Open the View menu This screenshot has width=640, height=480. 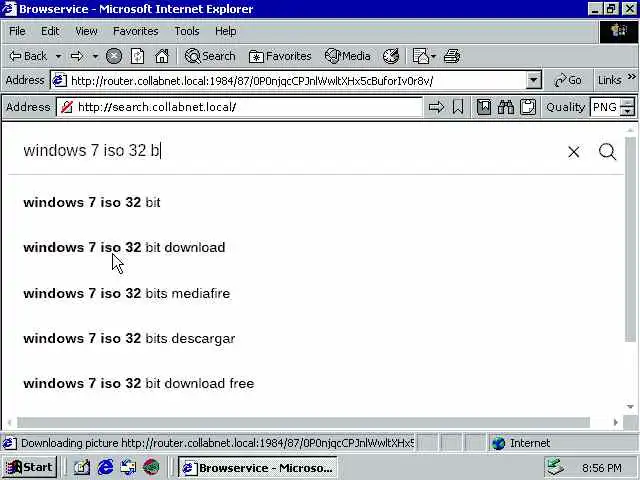pos(86,31)
